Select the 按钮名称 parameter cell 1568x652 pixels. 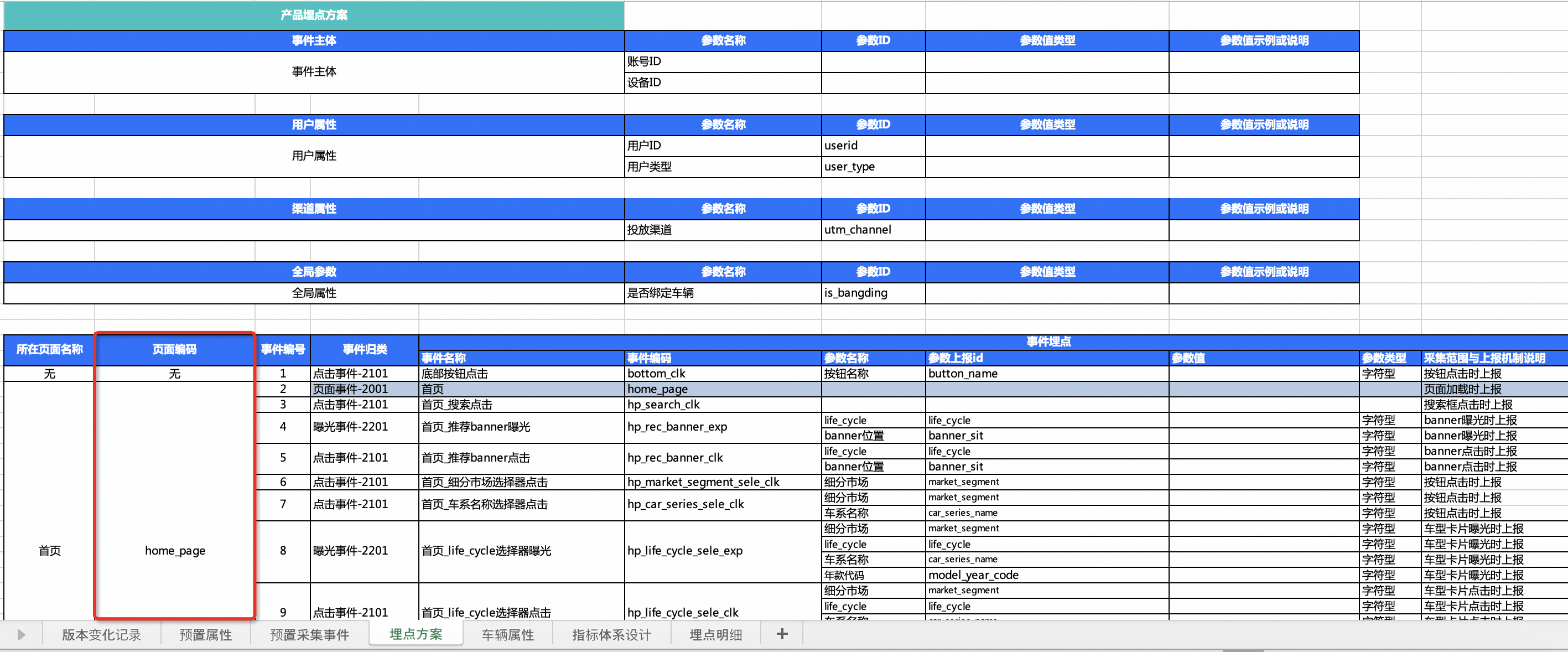pyautogui.click(x=874, y=374)
